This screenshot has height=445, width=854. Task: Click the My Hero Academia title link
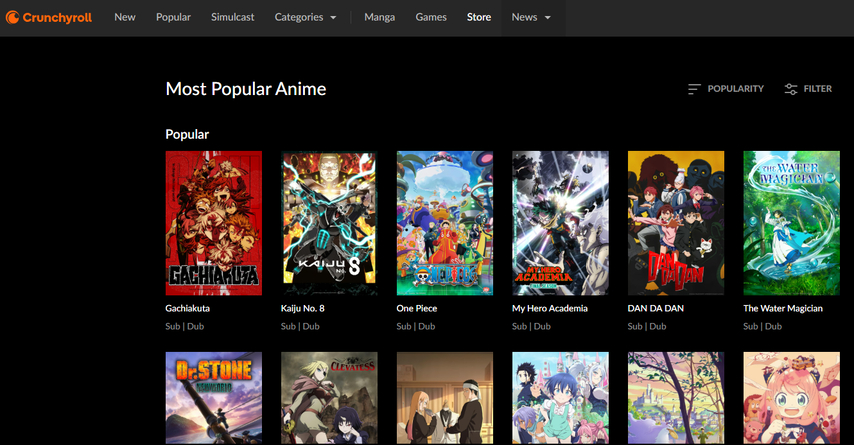pyautogui.click(x=550, y=308)
